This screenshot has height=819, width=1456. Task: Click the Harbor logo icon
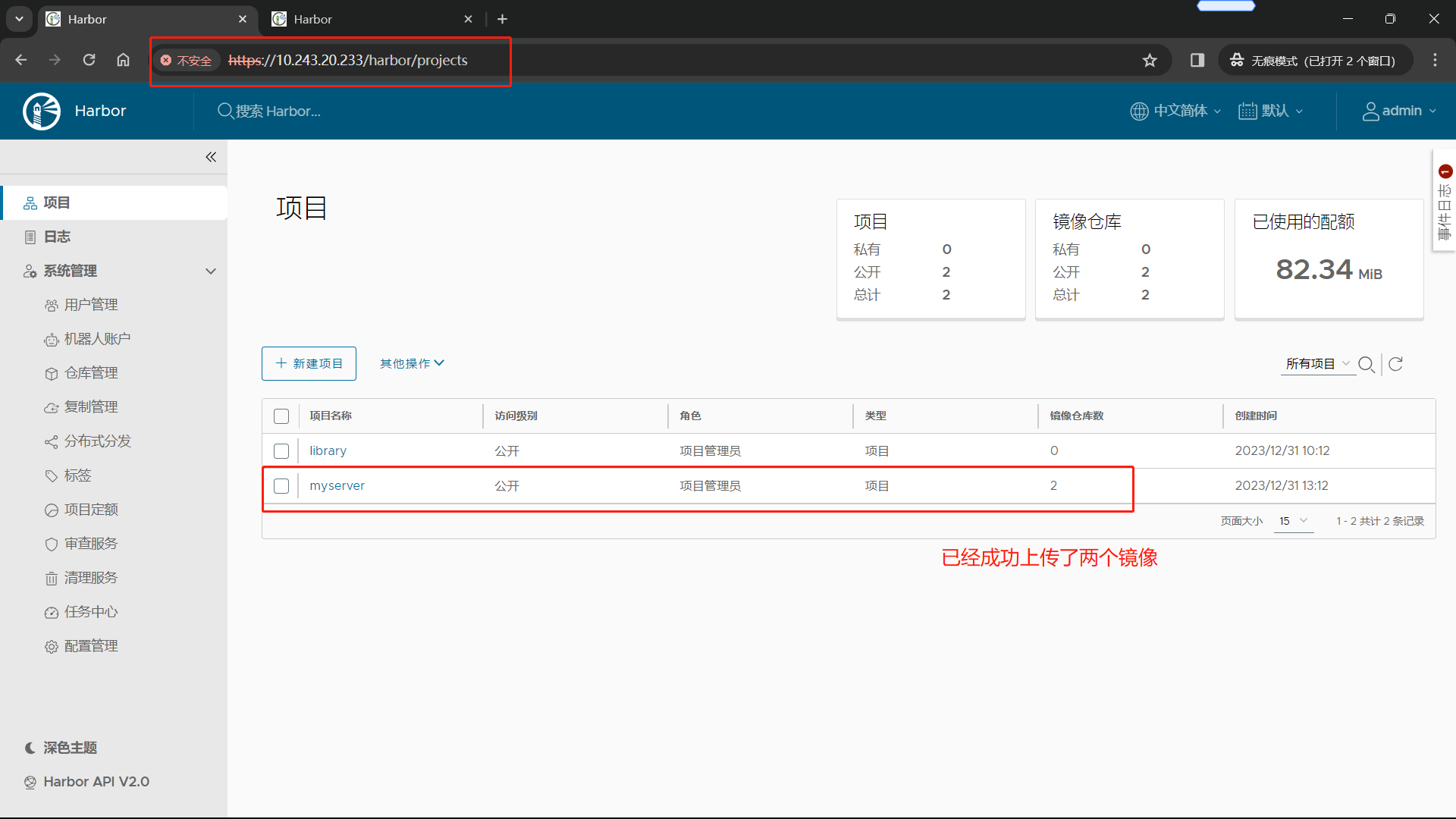click(x=42, y=111)
